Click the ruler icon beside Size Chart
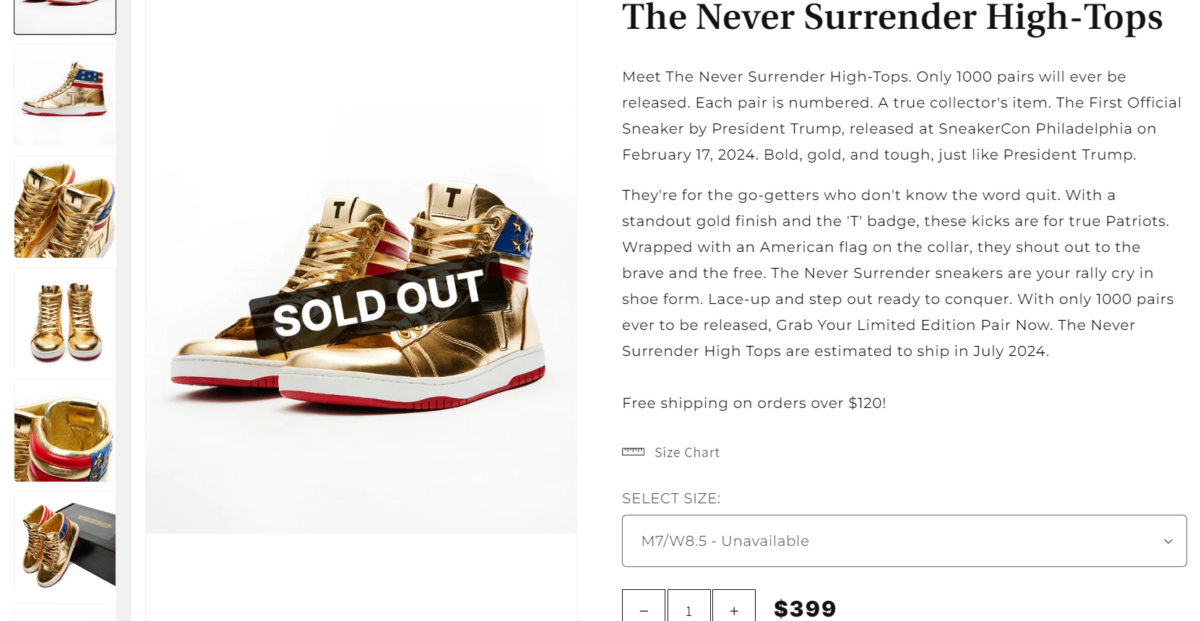The image size is (1200, 621). click(x=633, y=452)
